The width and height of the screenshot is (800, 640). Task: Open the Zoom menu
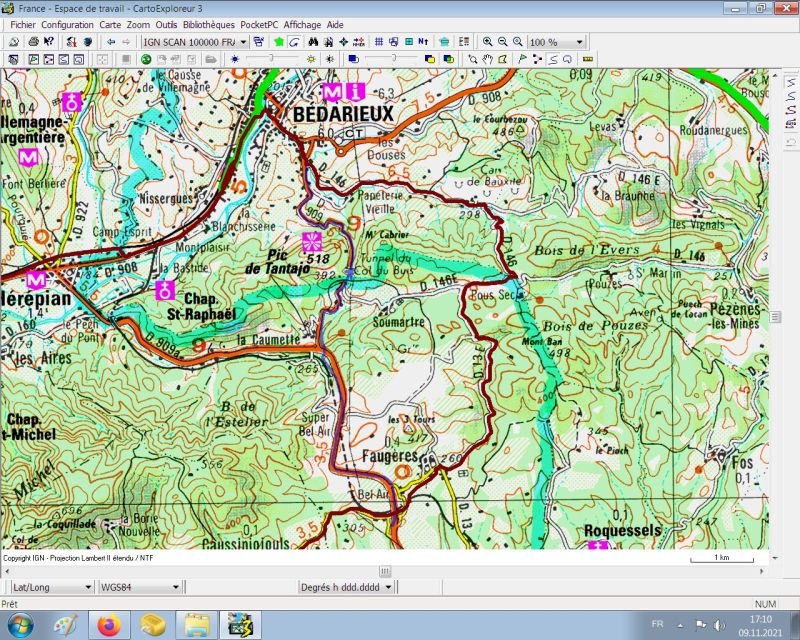pos(138,24)
